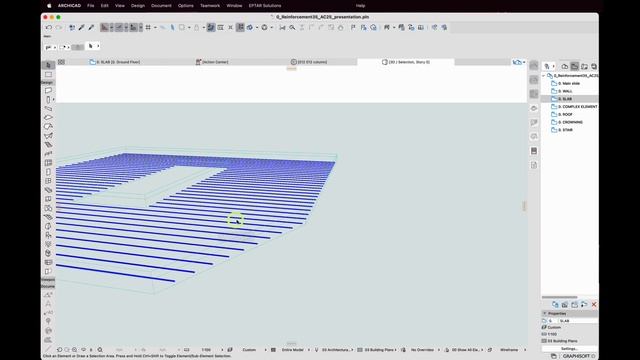The height and width of the screenshot is (360, 640).
Task: Select the Slab tool in the toolbox
Action: [x=48, y=118]
